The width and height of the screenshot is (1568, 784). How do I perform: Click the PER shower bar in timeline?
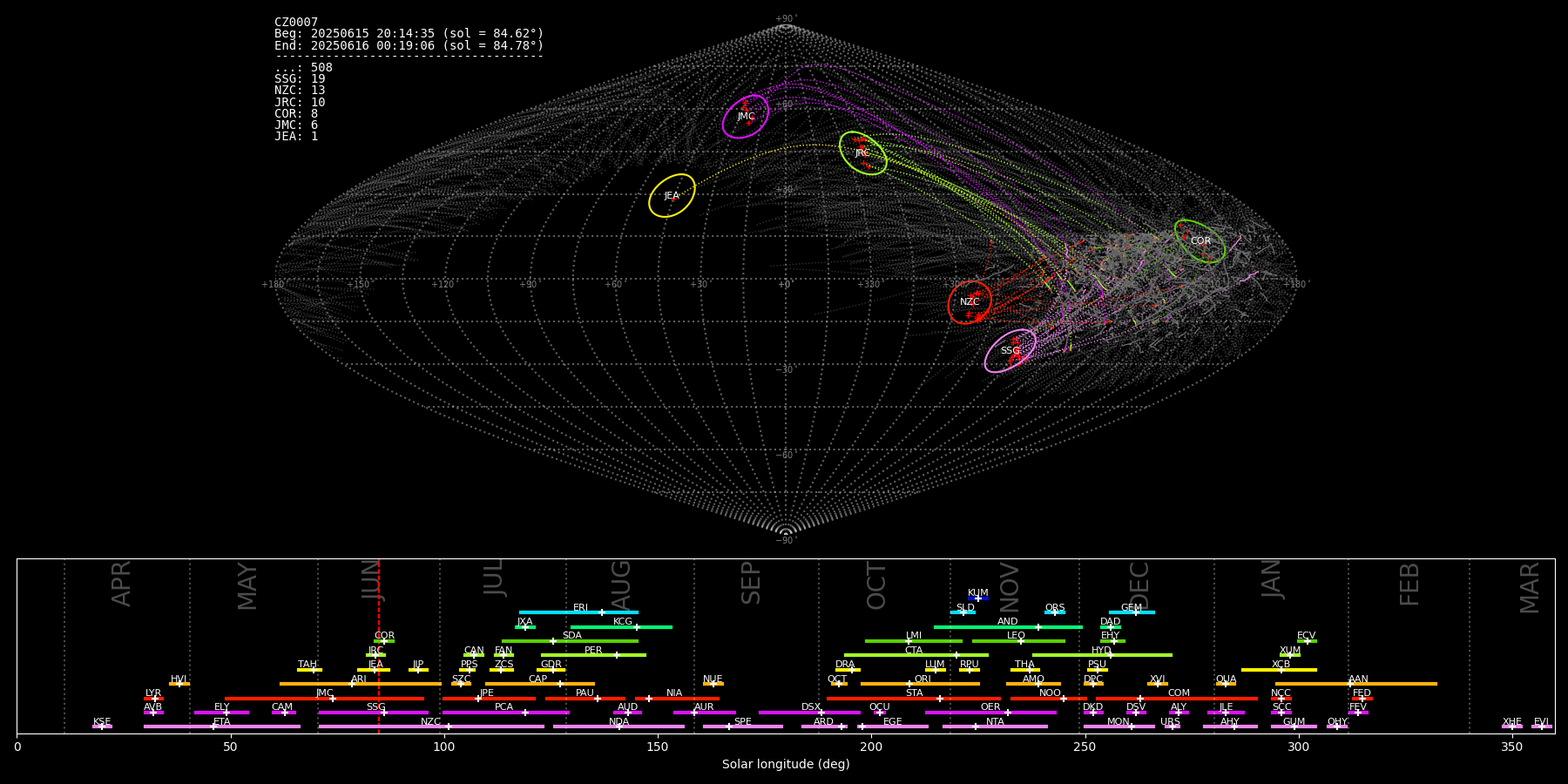point(593,655)
